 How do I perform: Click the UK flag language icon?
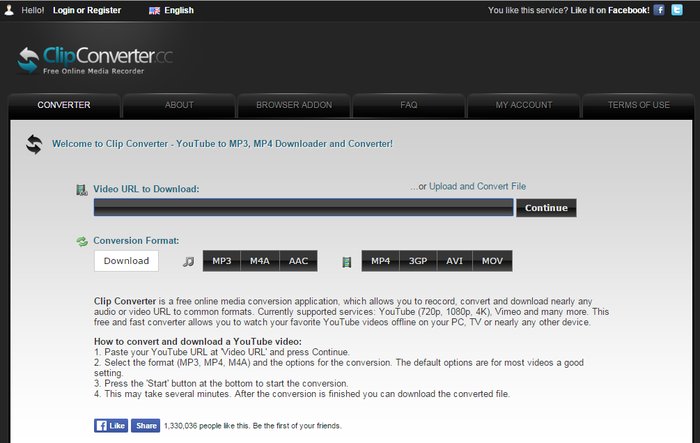pos(155,11)
